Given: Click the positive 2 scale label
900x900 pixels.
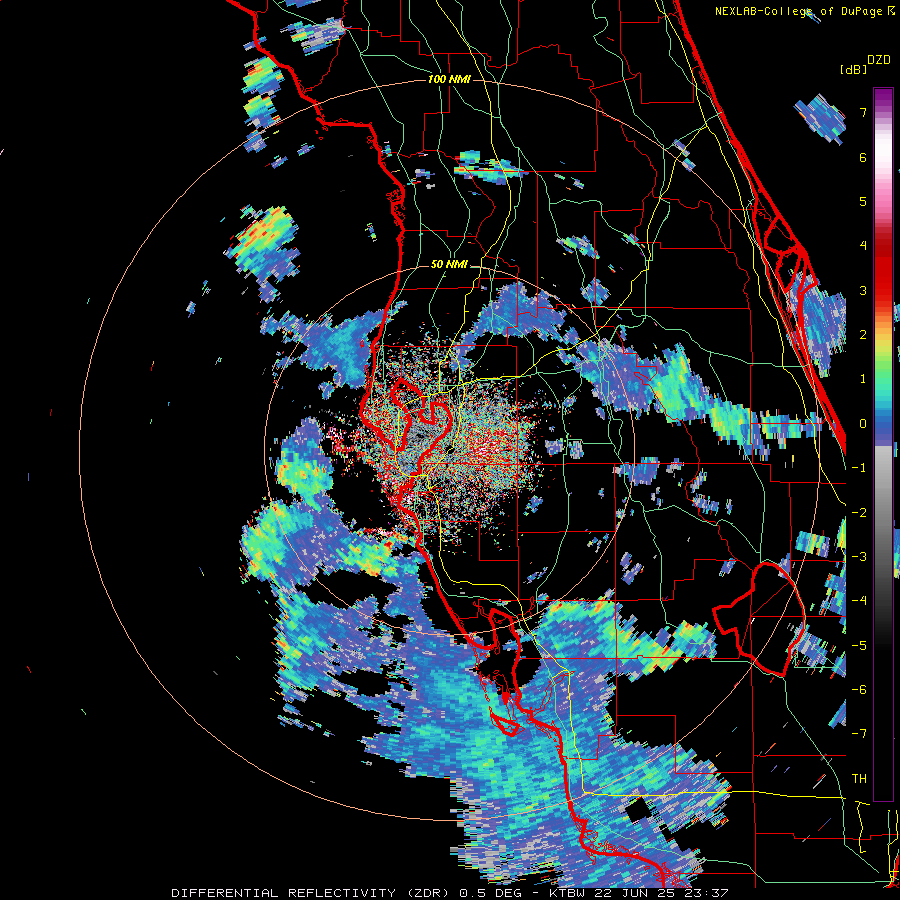Looking at the screenshot, I should click(863, 335).
